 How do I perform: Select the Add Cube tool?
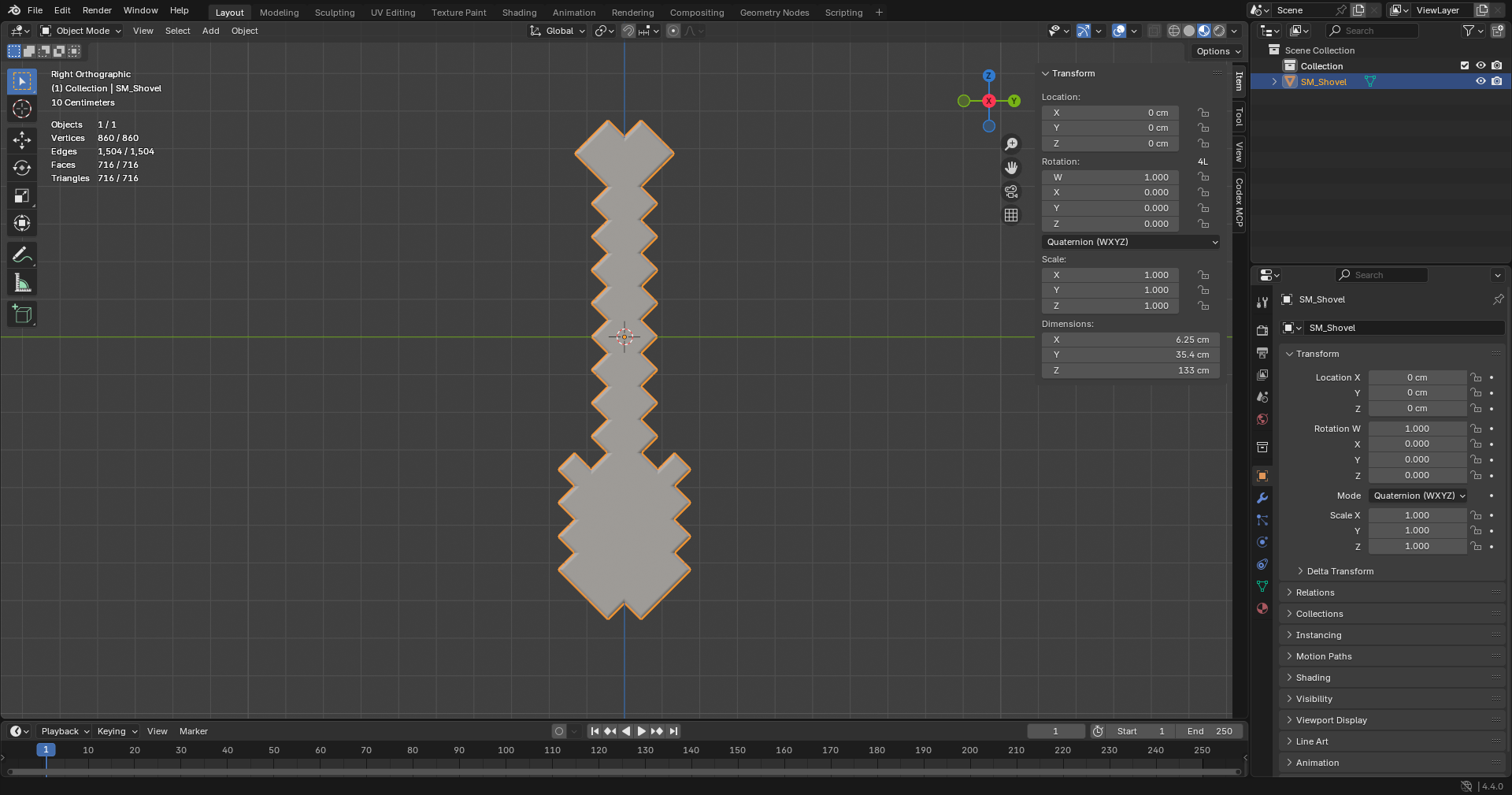[x=22, y=314]
